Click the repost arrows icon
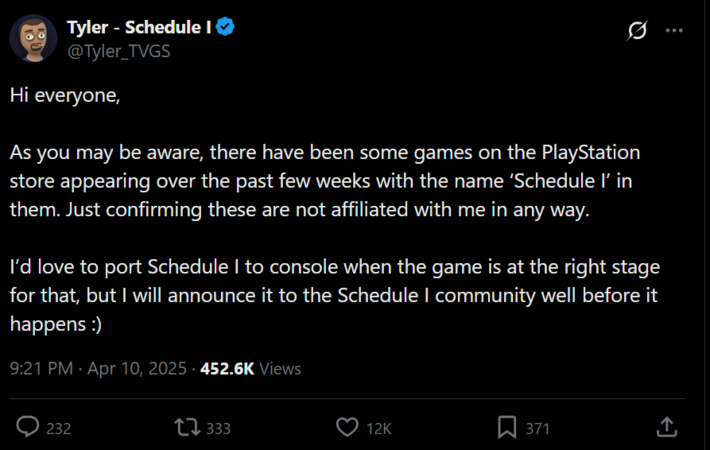This screenshot has height=450, width=710. 186,428
